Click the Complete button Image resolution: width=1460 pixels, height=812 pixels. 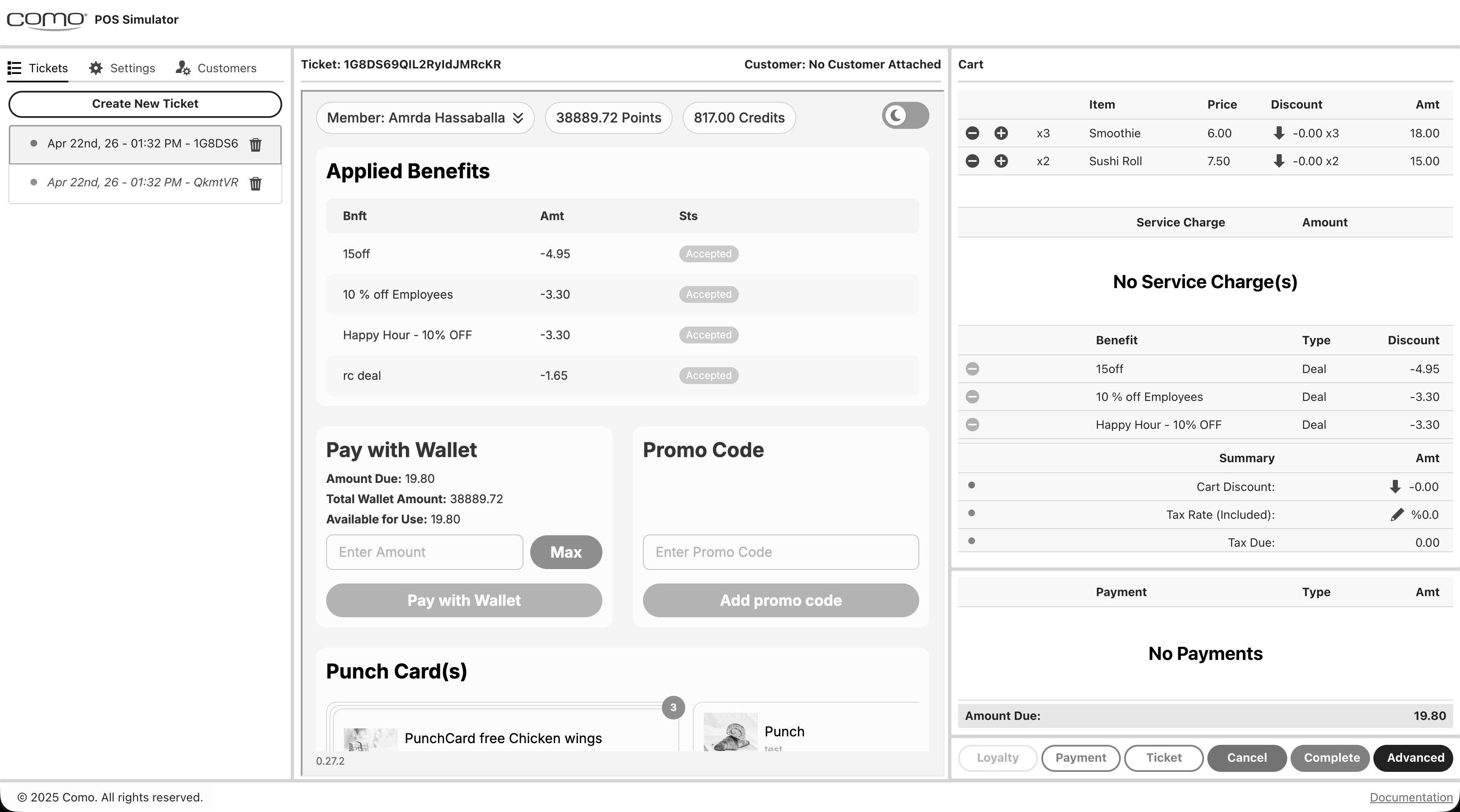point(1331,758)
